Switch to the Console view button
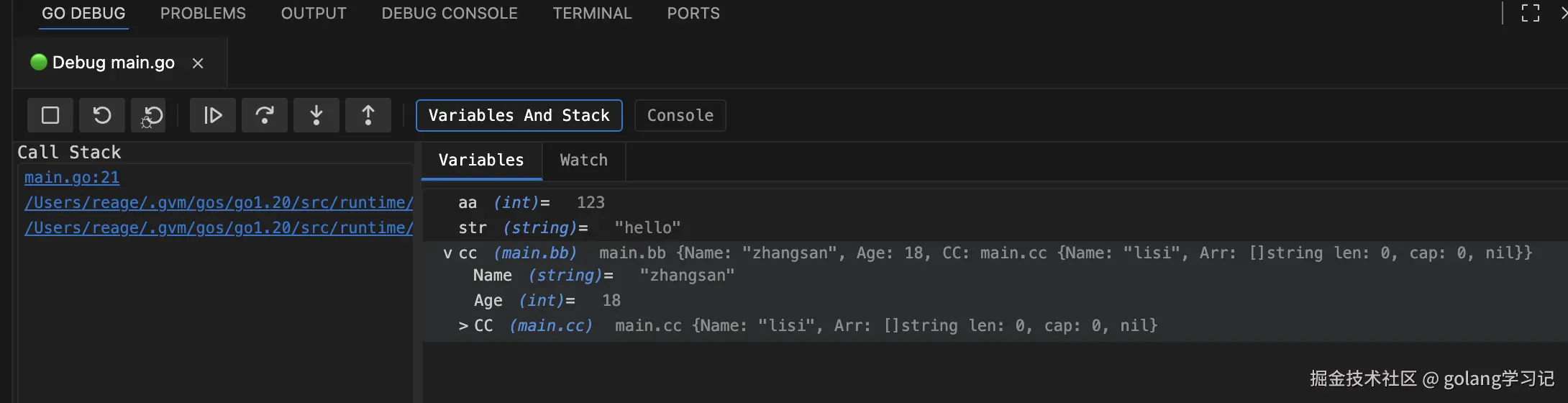1568x403 pixels. (x=680, y=116)
